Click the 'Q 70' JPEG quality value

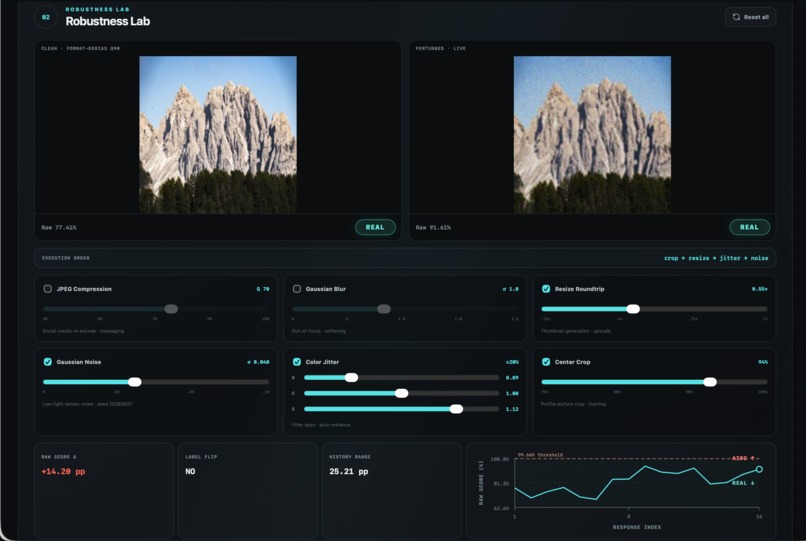tap(263, 289)
